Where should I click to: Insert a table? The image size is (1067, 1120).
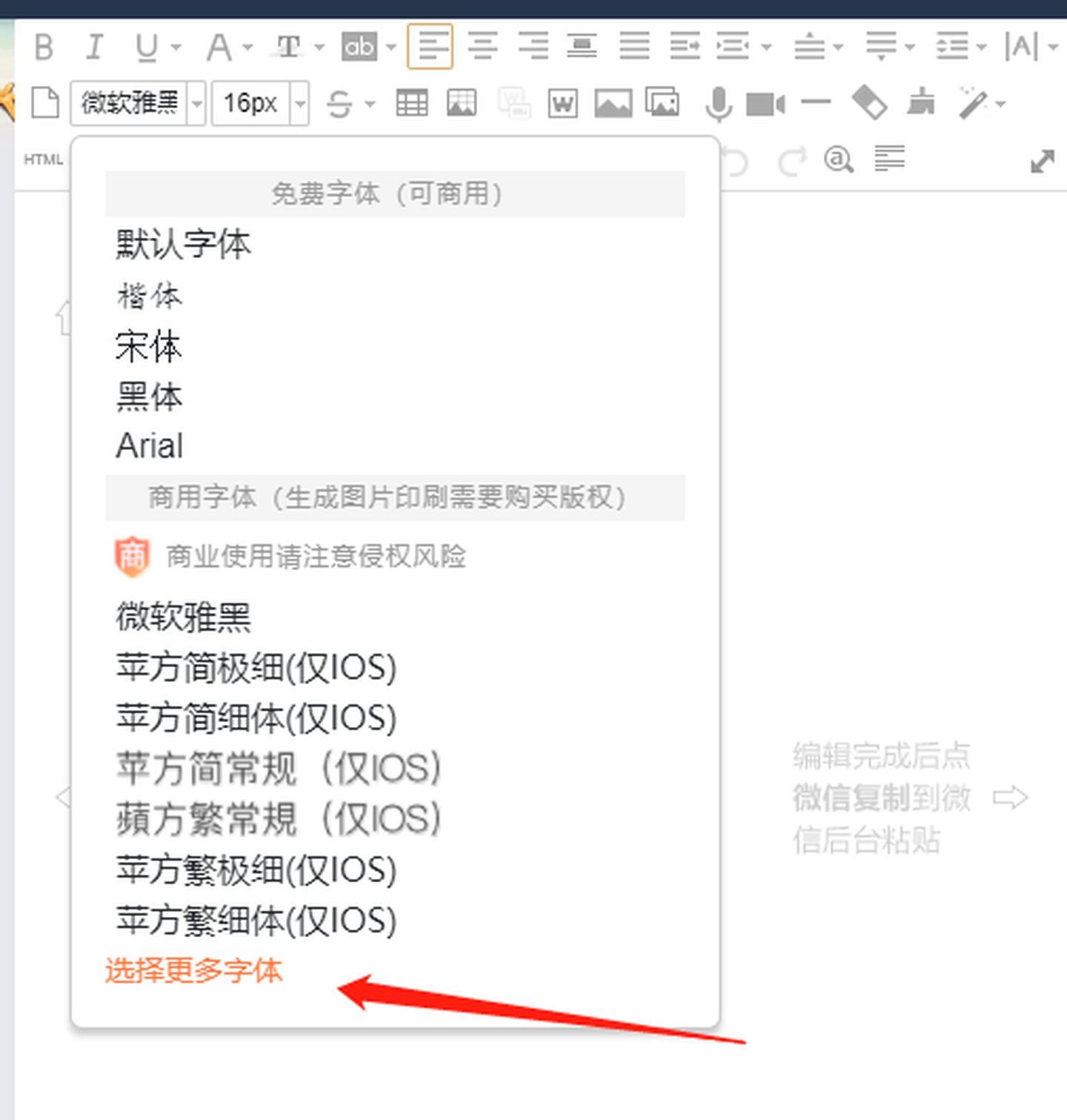pos(412,103)
